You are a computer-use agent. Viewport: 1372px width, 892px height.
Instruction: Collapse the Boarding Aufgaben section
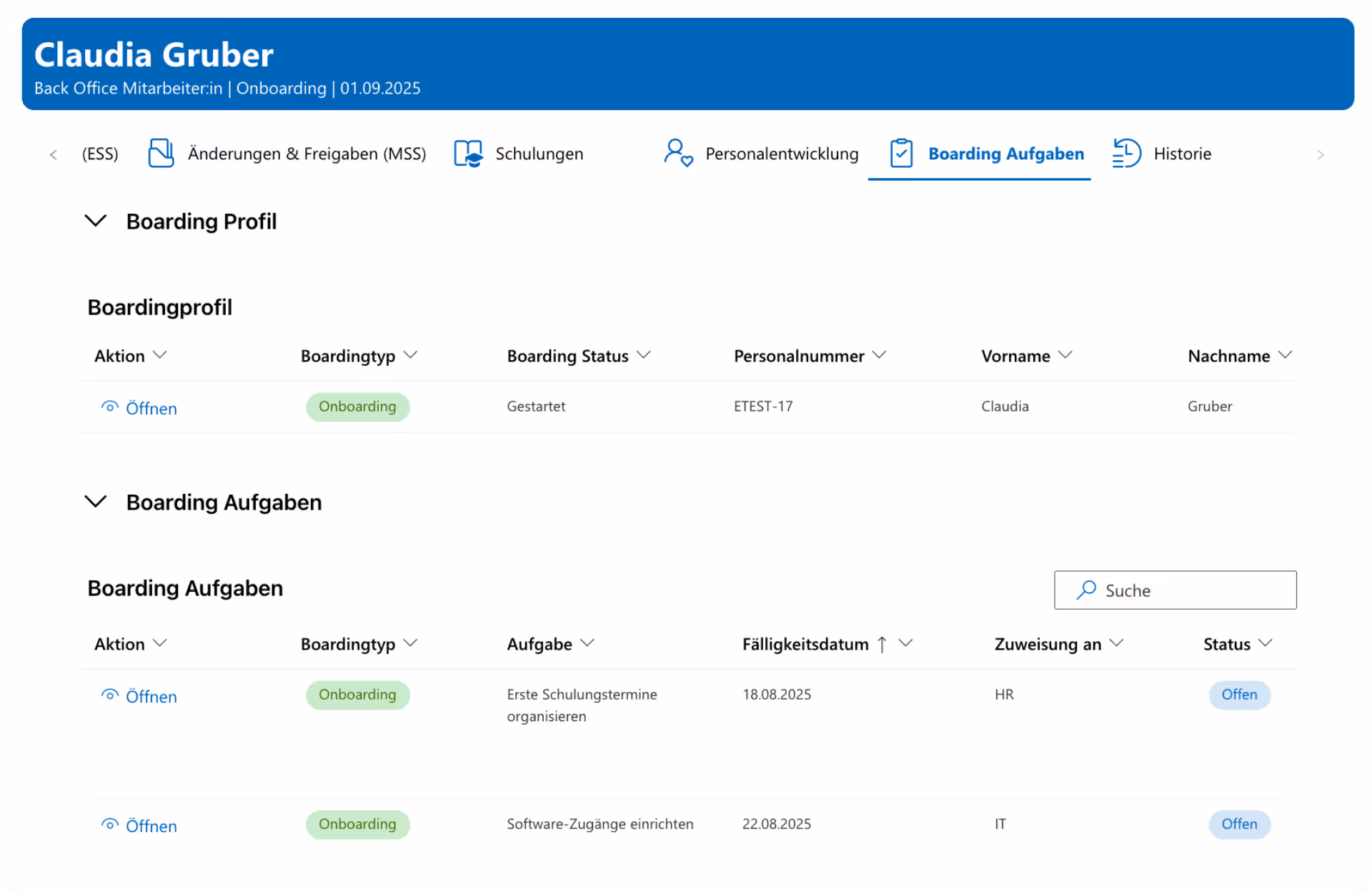(96, 502)
